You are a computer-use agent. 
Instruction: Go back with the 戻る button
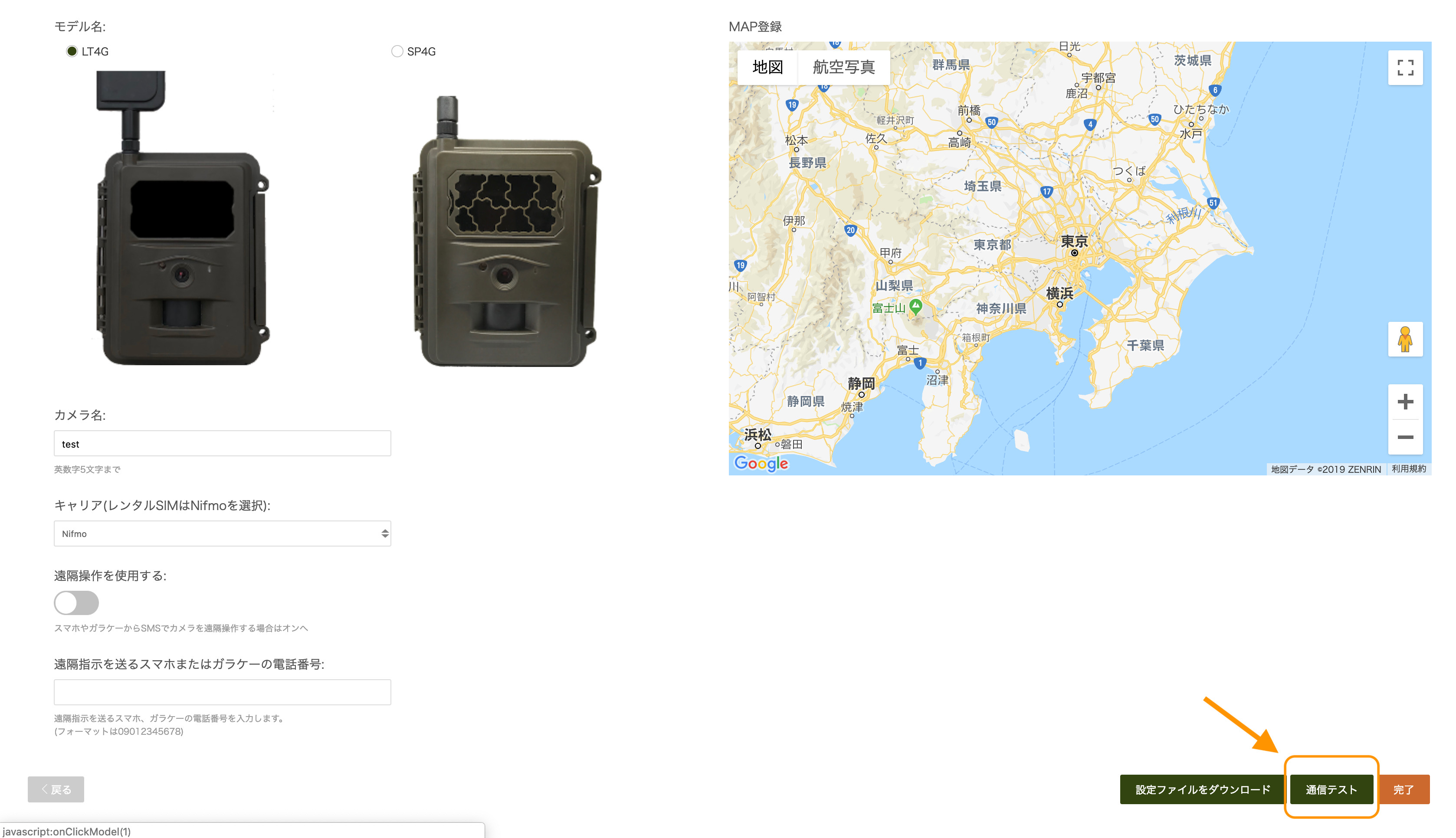[56, 789]
